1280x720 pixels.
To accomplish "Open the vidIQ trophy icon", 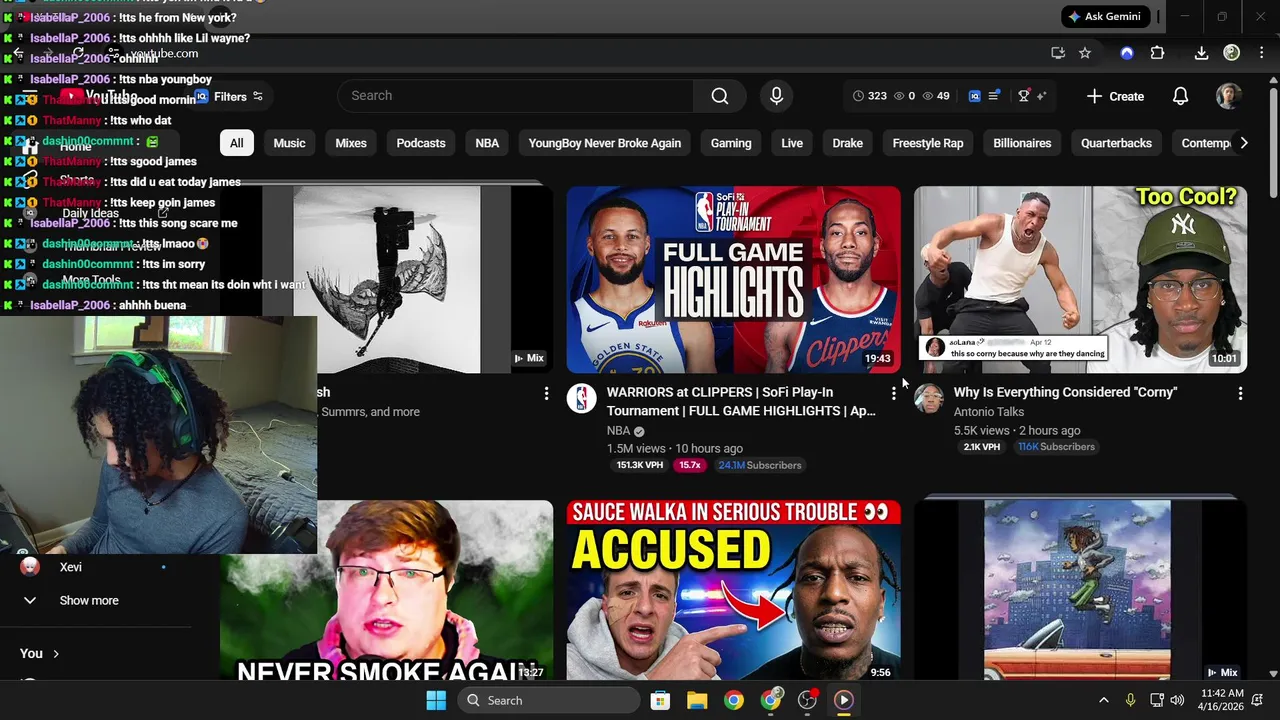I will [x=1023, y=96].
